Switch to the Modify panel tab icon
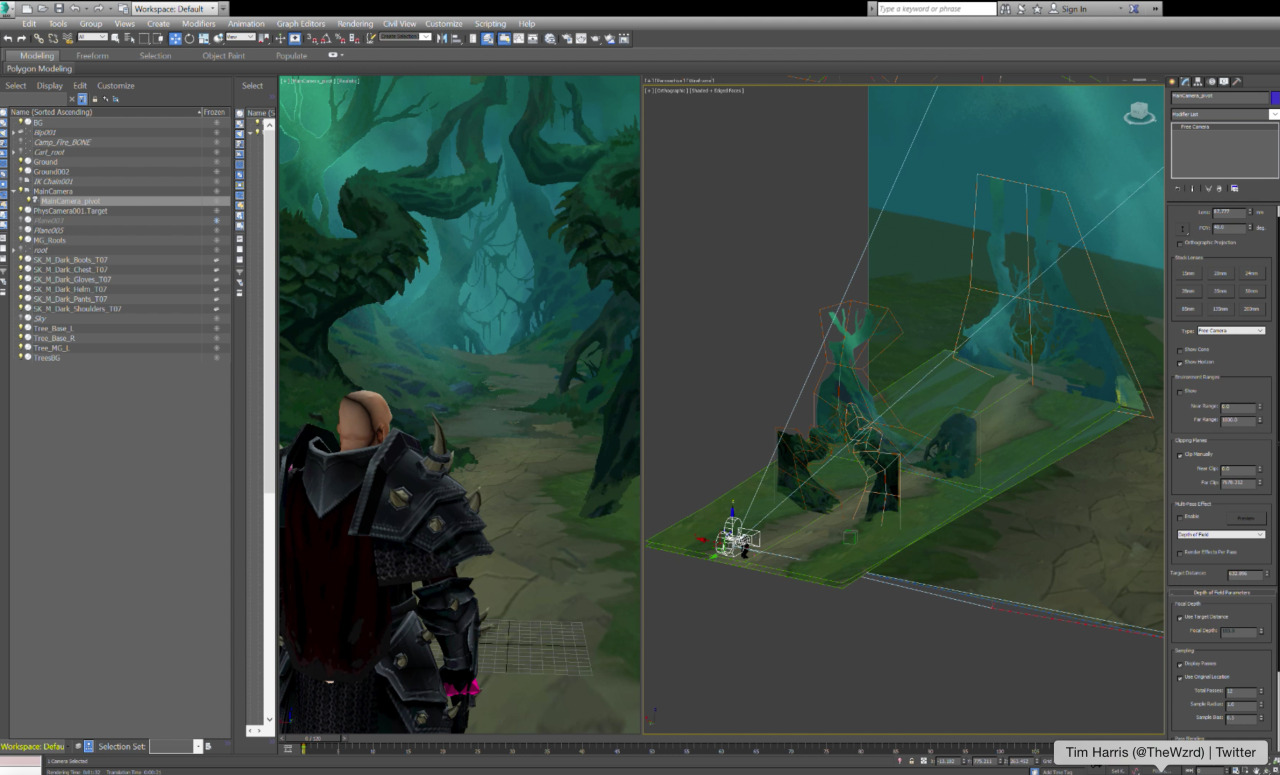This screenshot has width=1280, height=775. pyautogui.click(x=1185, y=82)
